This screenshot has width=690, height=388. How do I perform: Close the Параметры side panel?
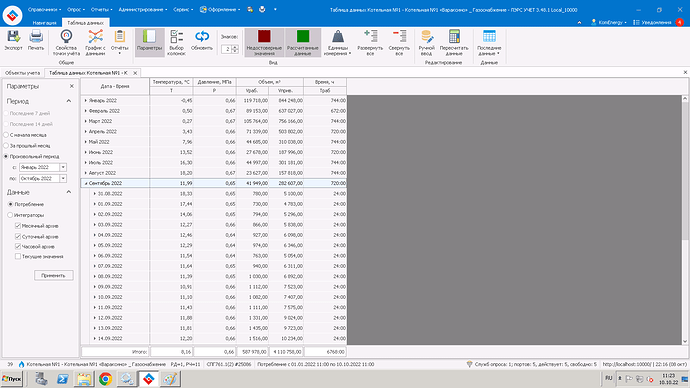[72, 86]
